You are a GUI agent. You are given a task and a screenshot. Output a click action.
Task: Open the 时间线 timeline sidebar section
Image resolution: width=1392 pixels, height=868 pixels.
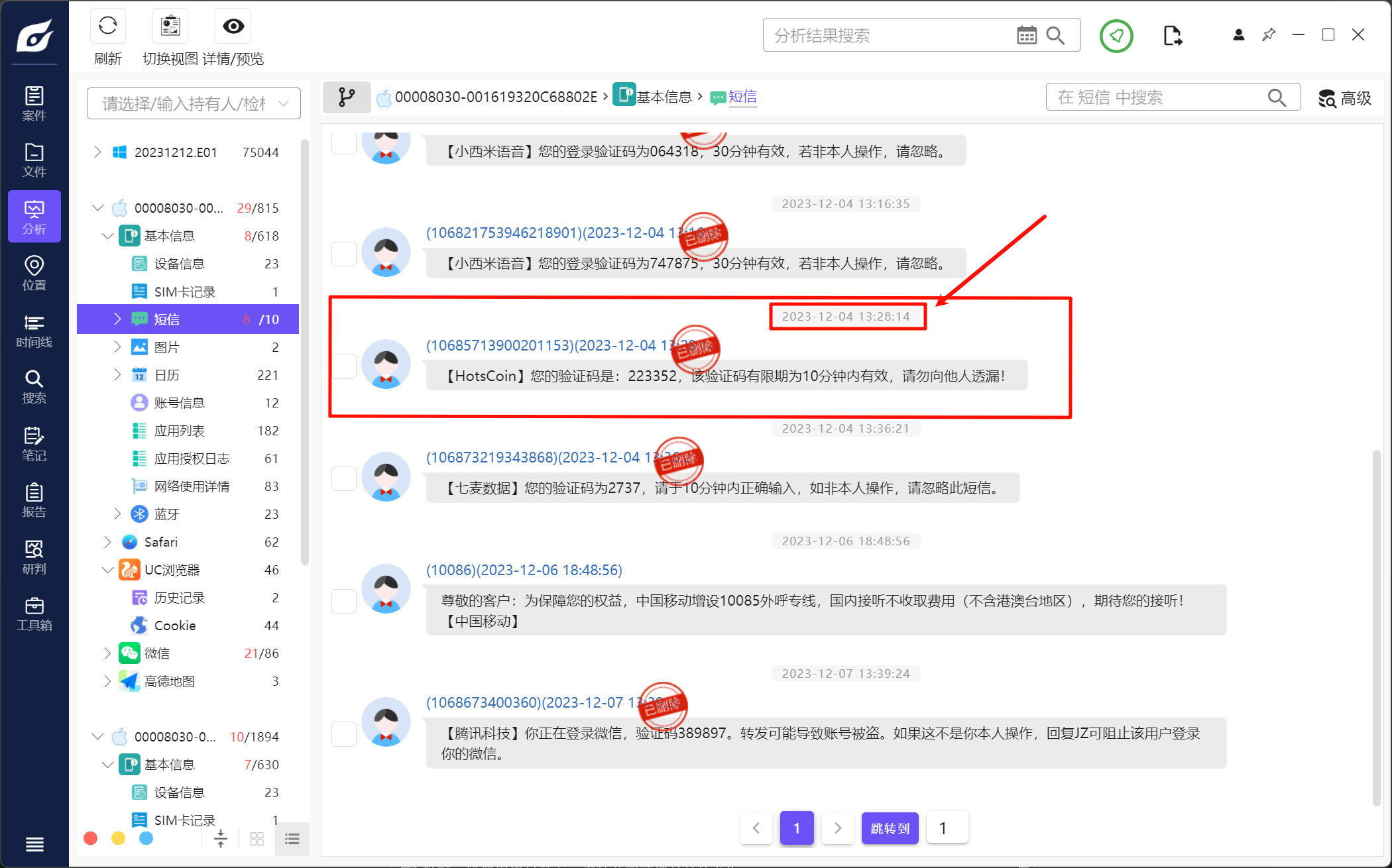tap(34, 331)
